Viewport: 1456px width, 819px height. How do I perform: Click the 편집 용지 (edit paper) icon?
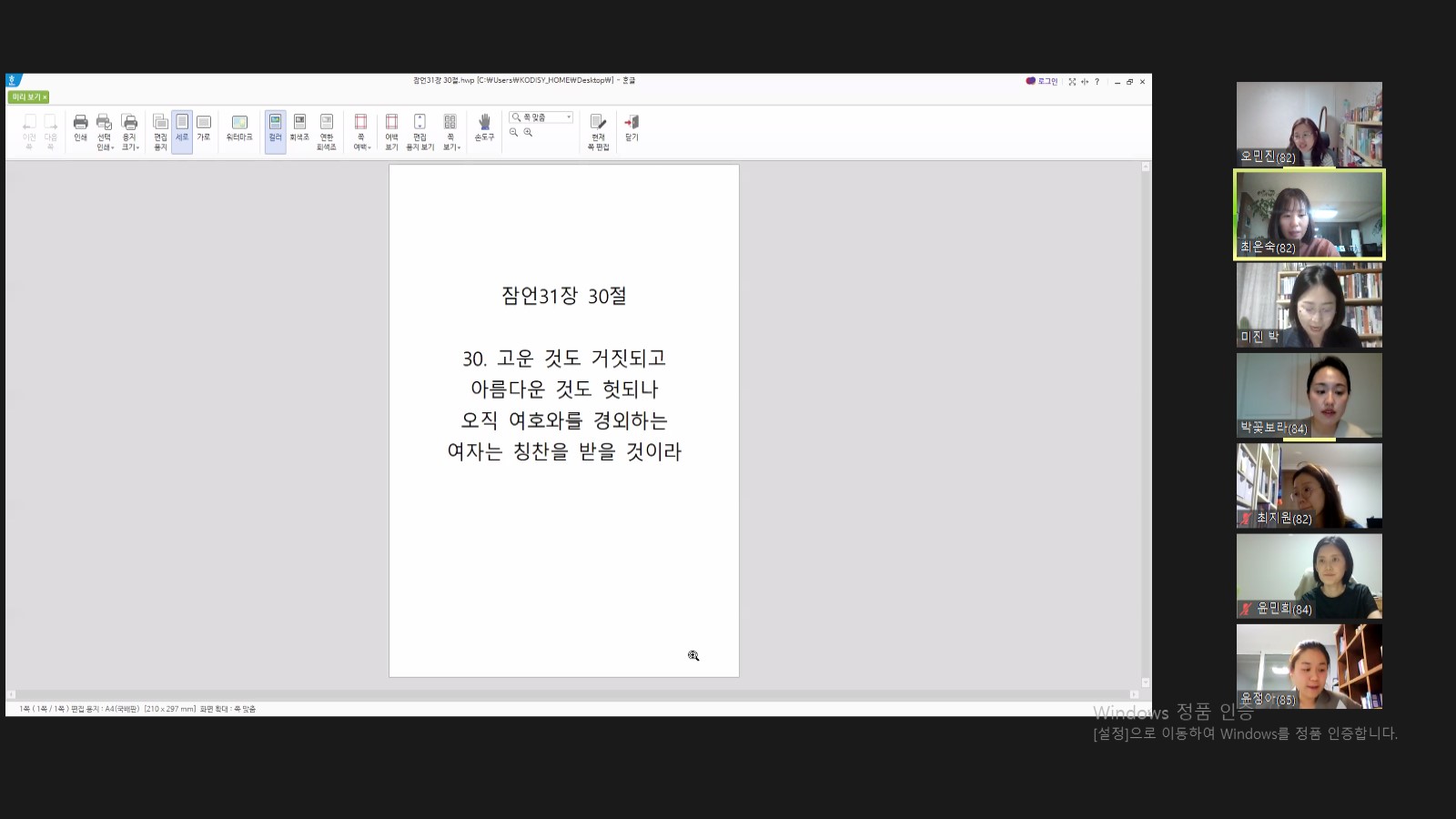(x=160, y=133)
